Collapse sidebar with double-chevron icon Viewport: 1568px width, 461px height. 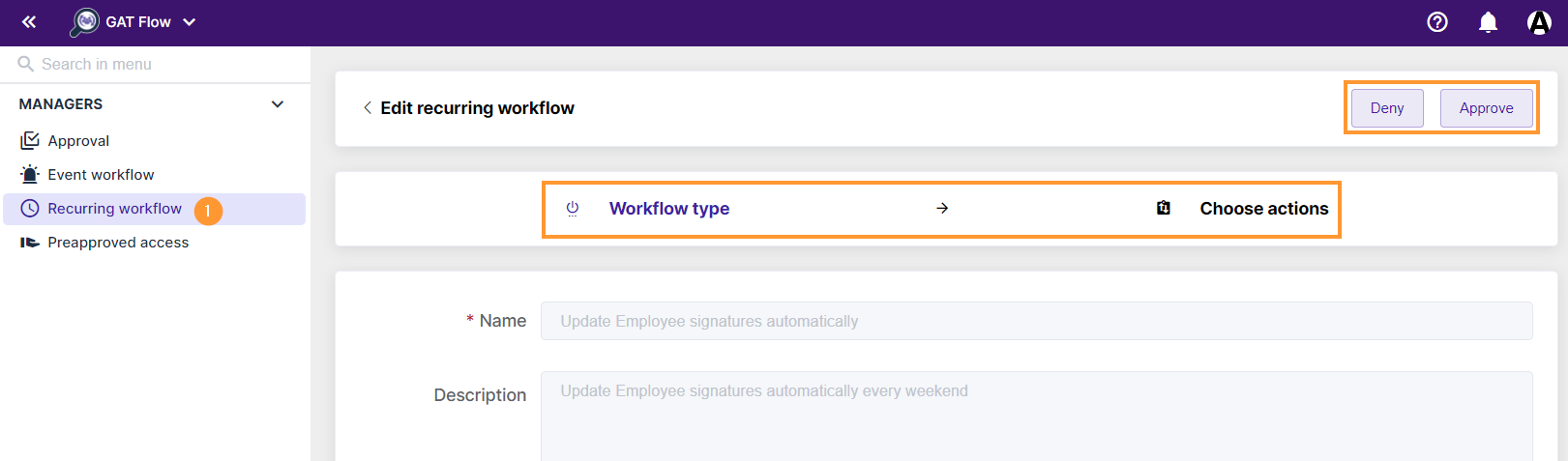coord(29,21)
